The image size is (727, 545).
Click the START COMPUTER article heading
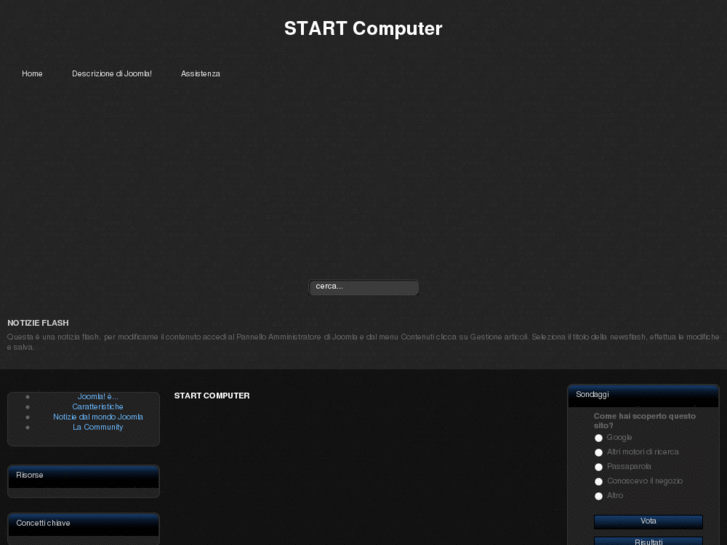(212, 396)
